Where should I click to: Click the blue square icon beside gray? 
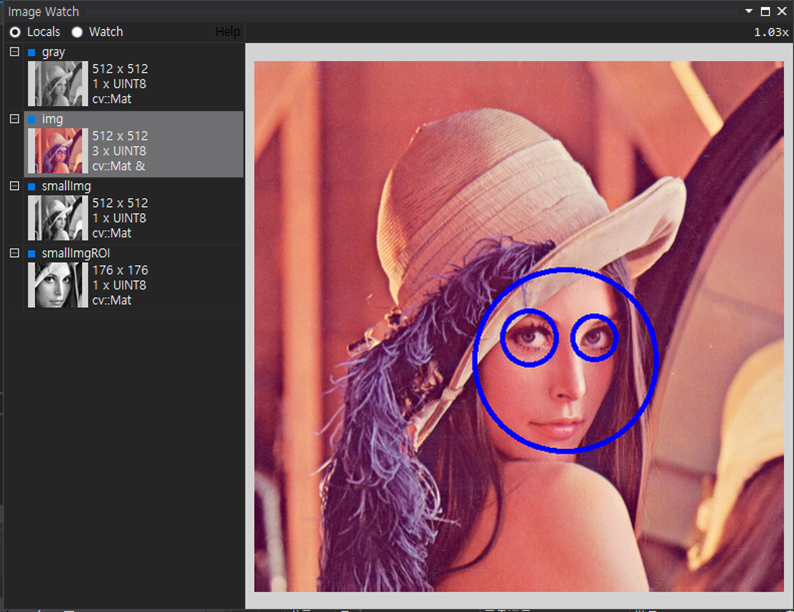(x=31, y=52)
